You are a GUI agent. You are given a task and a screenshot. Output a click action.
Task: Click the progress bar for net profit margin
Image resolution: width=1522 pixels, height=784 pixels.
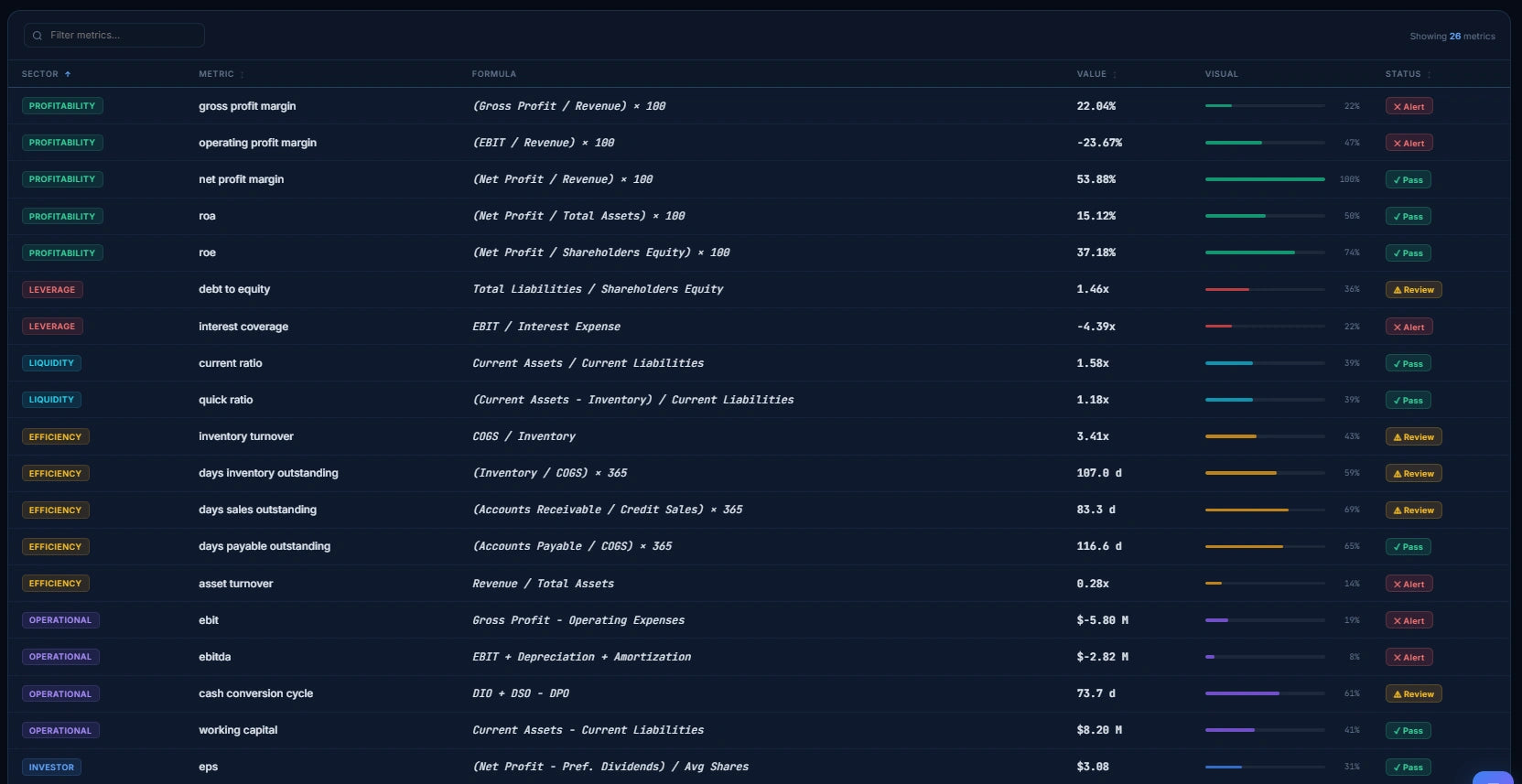(1265, 179)
